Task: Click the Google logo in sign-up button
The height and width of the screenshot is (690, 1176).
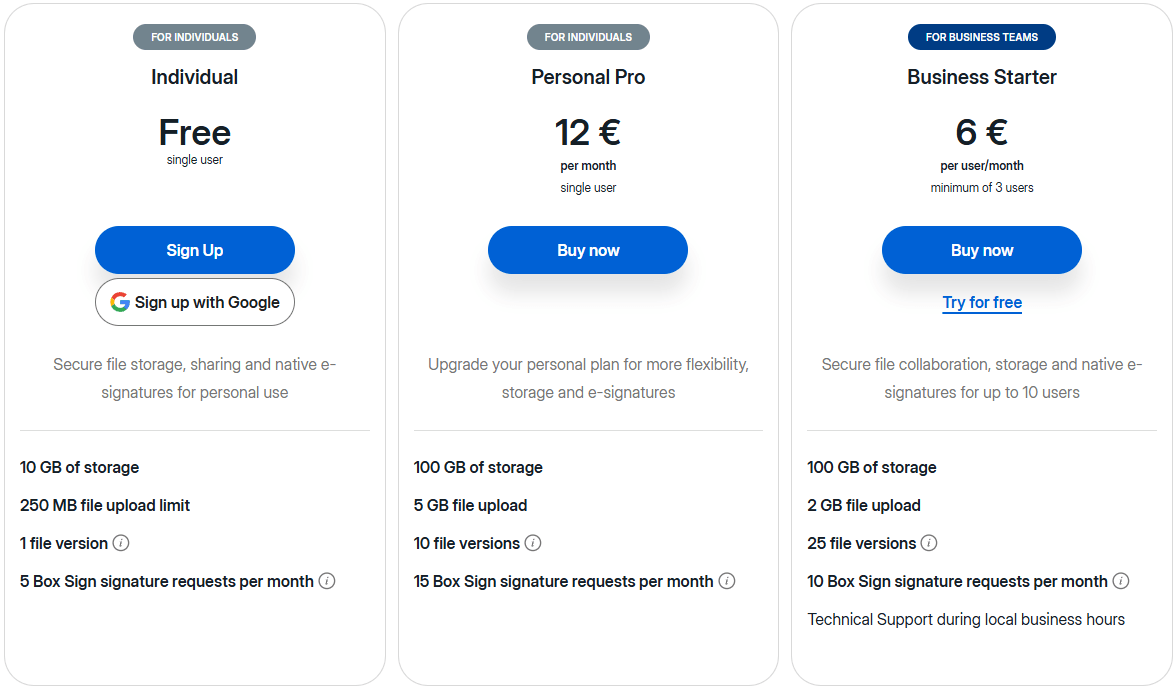Action: (x=120, y=302)
